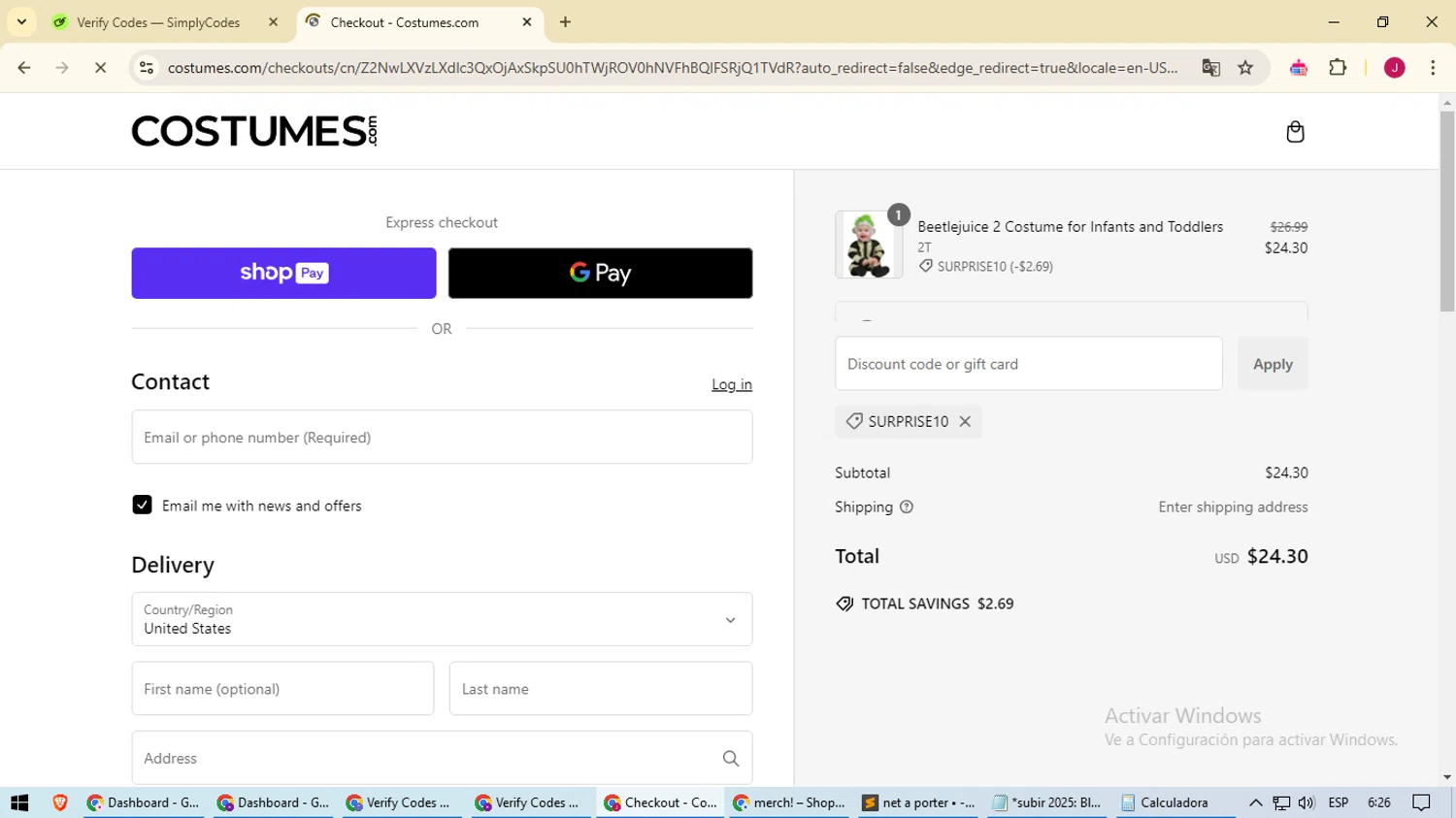1456x818 pixels.
Task: Click the ESP language indicator
Action: click(x=1339, y=802)
